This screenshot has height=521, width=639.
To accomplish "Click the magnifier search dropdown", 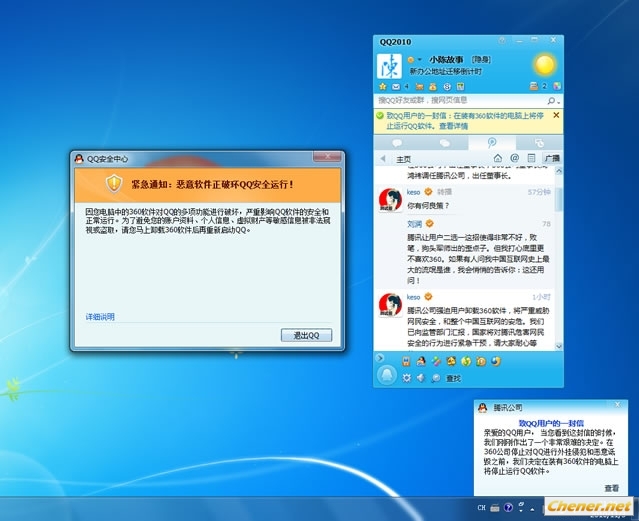I will (x=553, y=101).
